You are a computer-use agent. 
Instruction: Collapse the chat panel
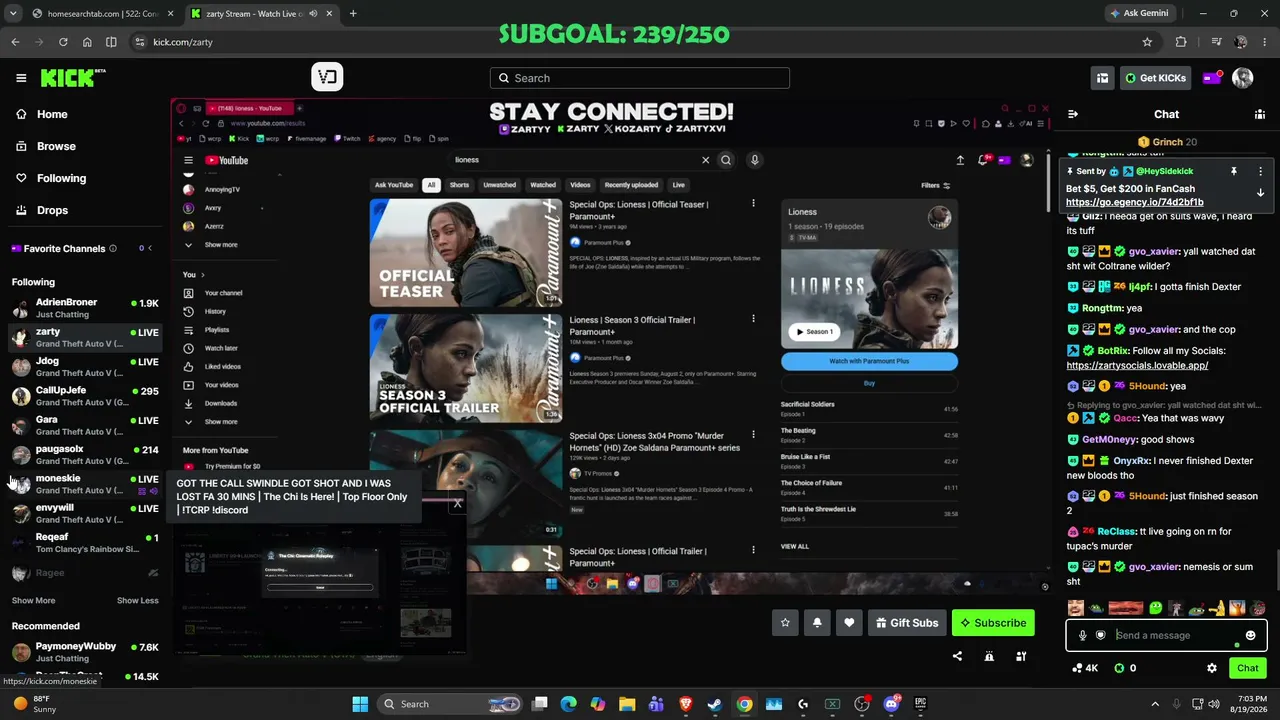(1073, 114)
